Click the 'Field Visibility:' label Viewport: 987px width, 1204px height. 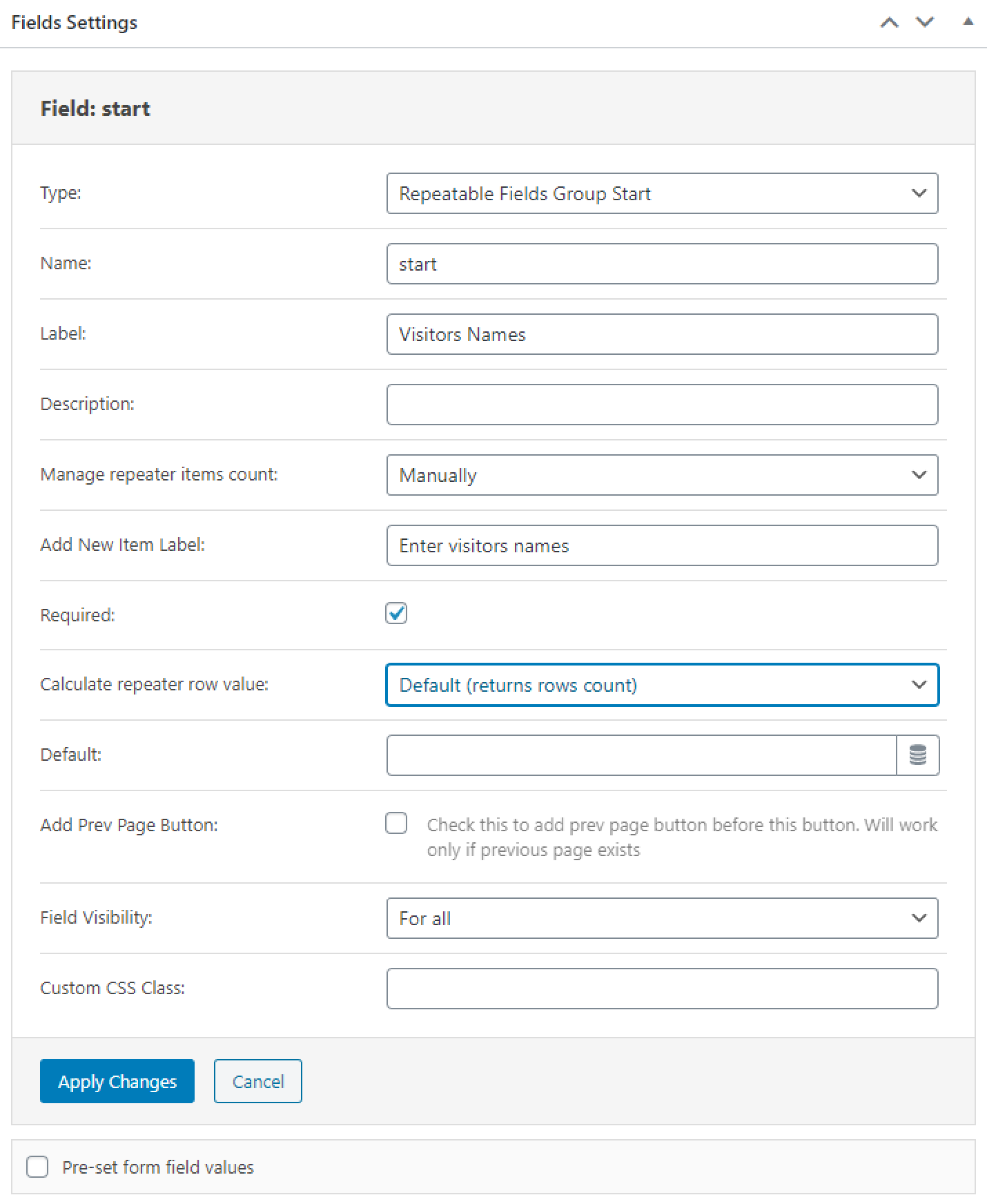(x=96, y=917)
